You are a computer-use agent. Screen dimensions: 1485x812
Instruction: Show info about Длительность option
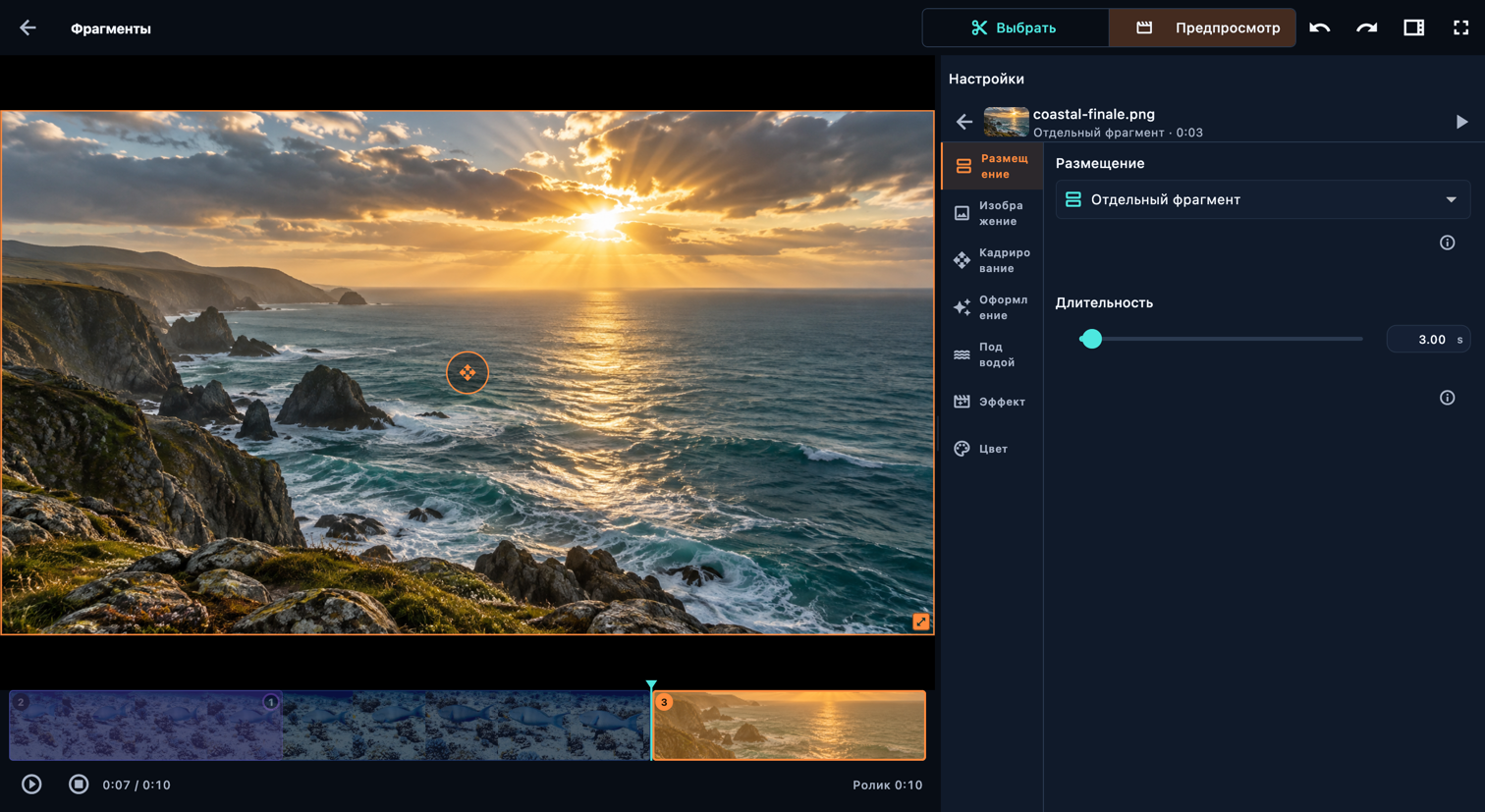click(x=1447, y=398)
